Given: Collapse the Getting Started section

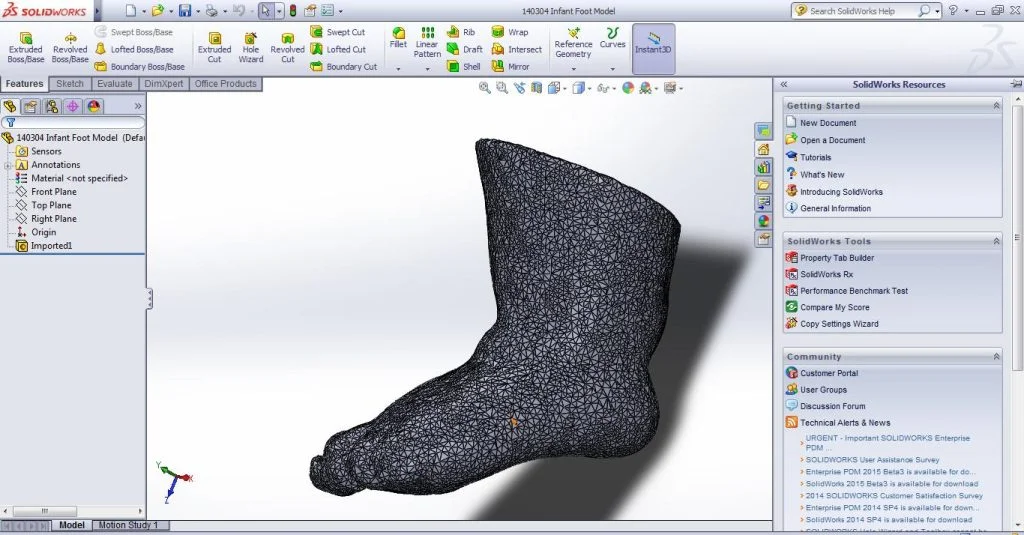Looking at the screenshot, I should 996,105.
